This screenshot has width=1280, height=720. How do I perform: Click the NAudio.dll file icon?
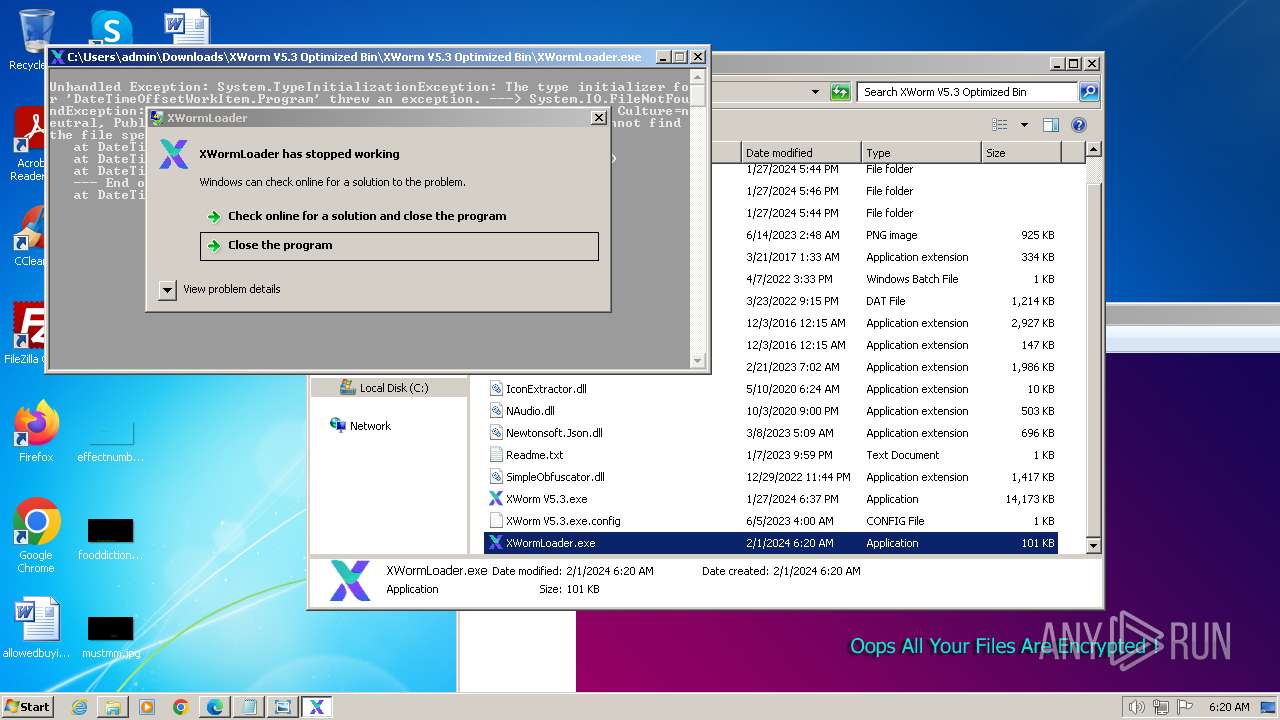tap(496, 411)
